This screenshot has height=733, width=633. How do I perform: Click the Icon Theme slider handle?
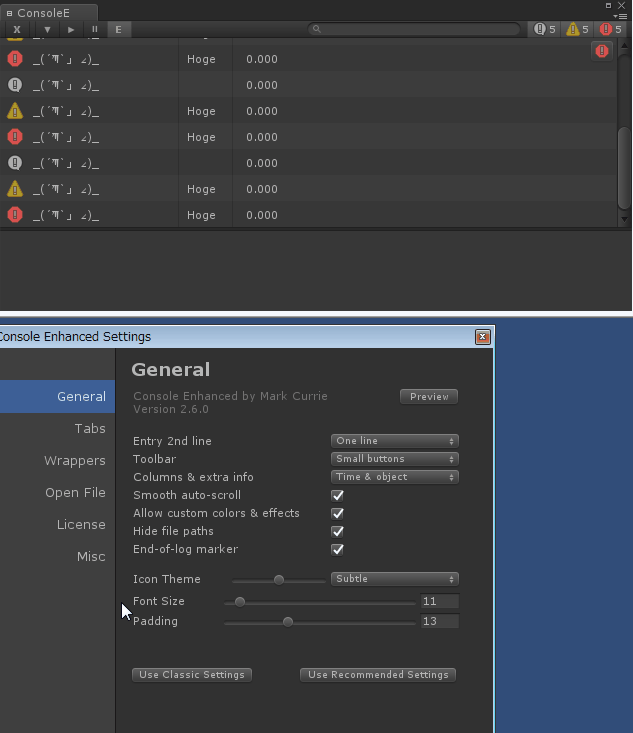[279, 580]
